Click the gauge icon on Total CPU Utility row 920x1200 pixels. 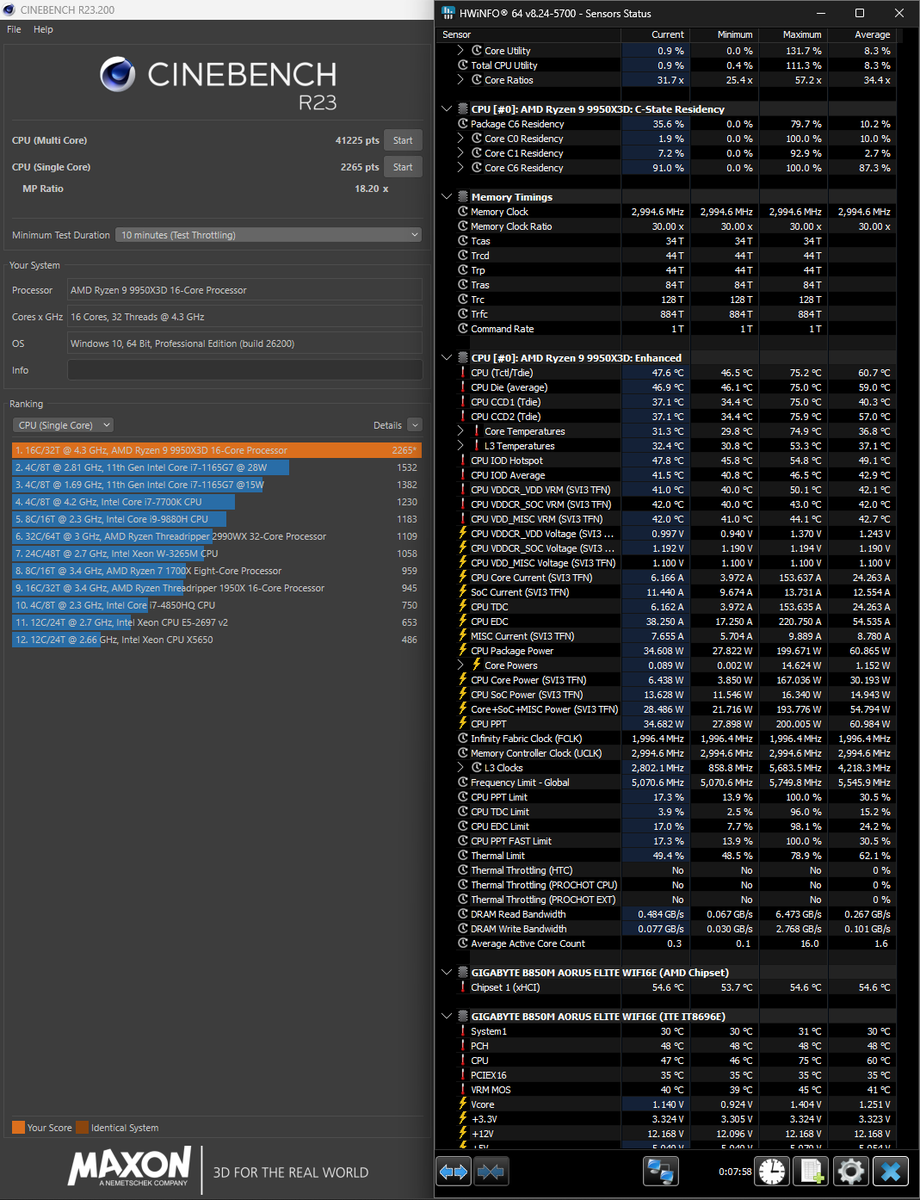(x=462, y=65)
